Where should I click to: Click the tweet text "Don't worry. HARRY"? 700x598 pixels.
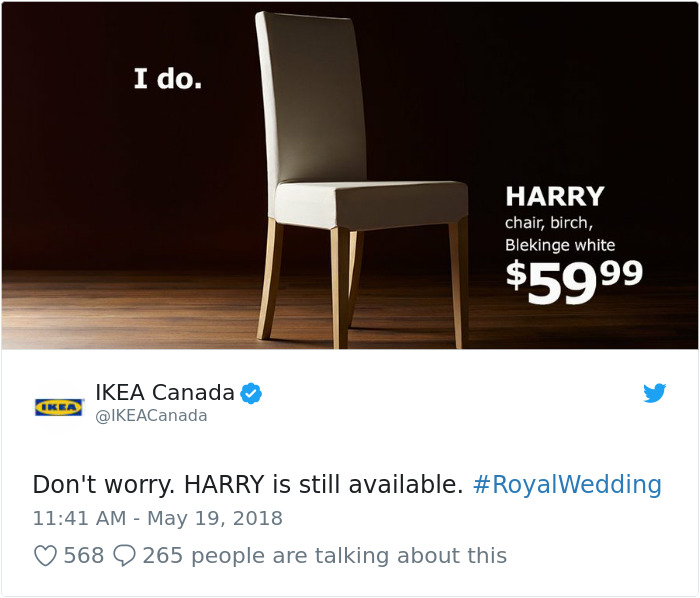[x=149, y=484]
